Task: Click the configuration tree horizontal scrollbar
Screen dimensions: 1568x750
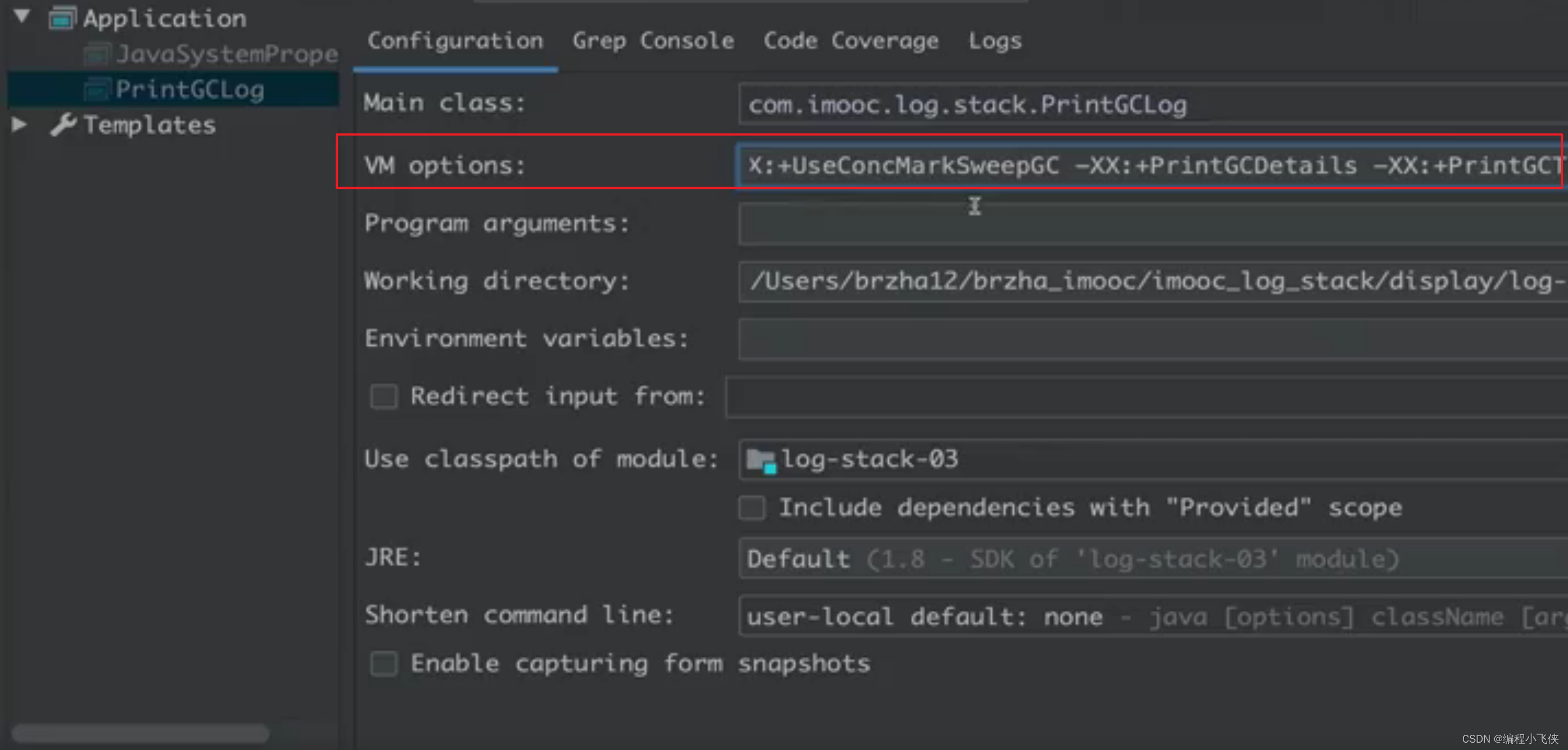Action: pos(141,733)
